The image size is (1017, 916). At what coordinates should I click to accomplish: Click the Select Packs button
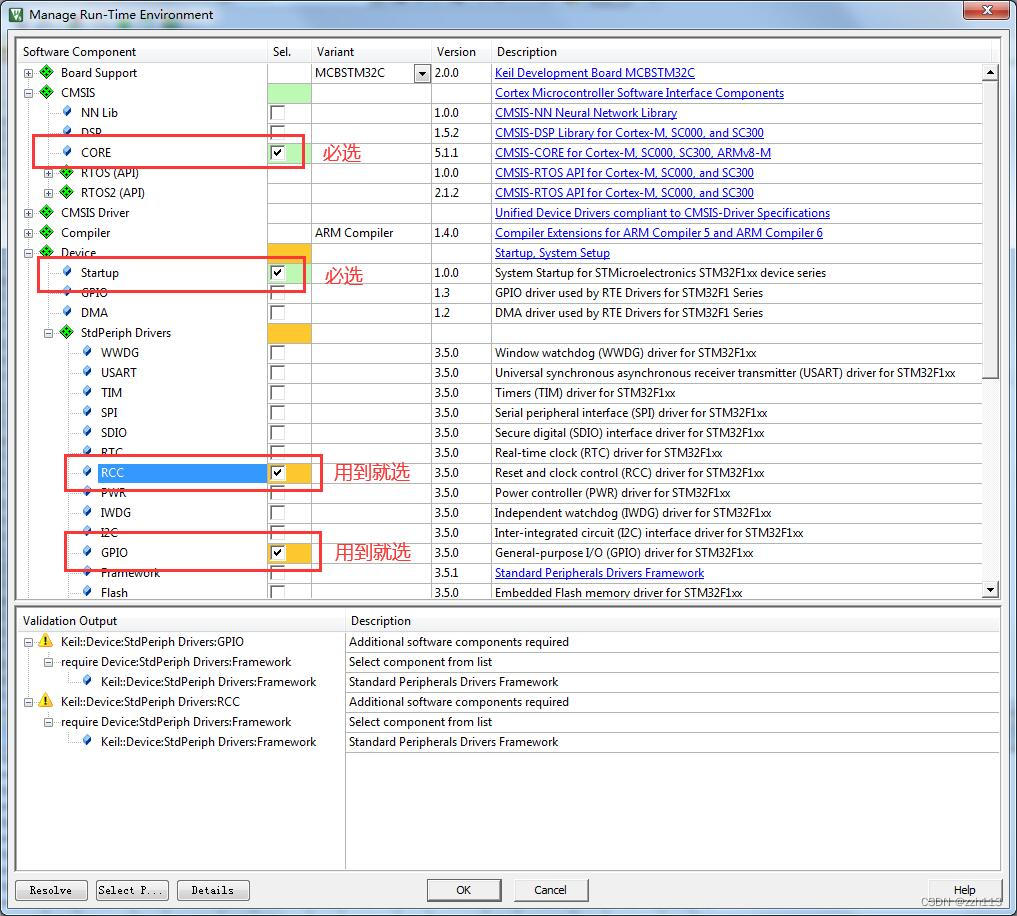point(131,890)
